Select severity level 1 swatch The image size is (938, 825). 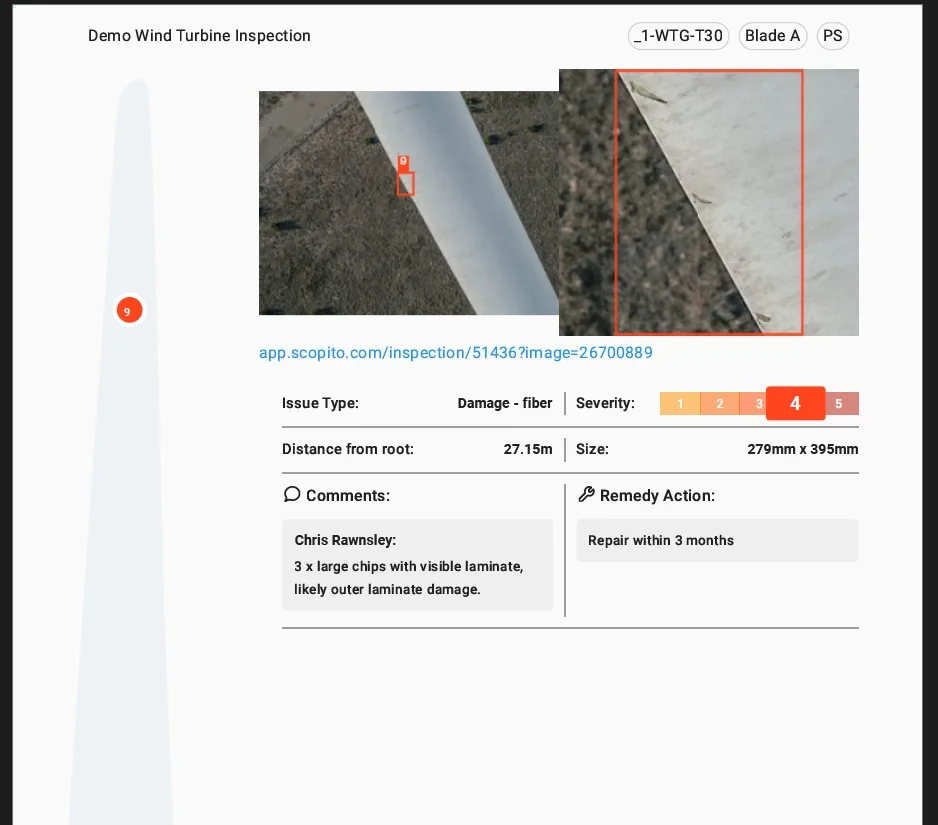click(680, 404)
